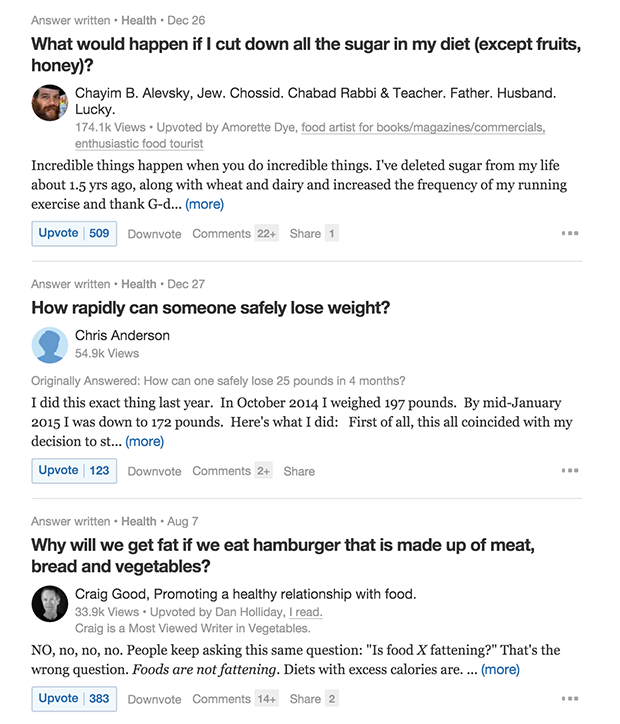Open more options for the hamburger answer
The height and width of the screenshot is (724, 620).
click(x=570, y=699)
